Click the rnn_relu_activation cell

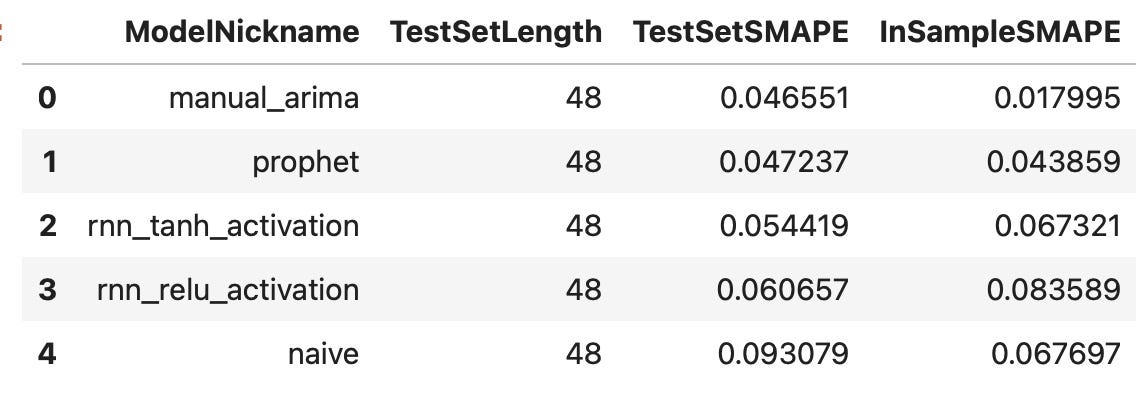click(x=228, y=290)
